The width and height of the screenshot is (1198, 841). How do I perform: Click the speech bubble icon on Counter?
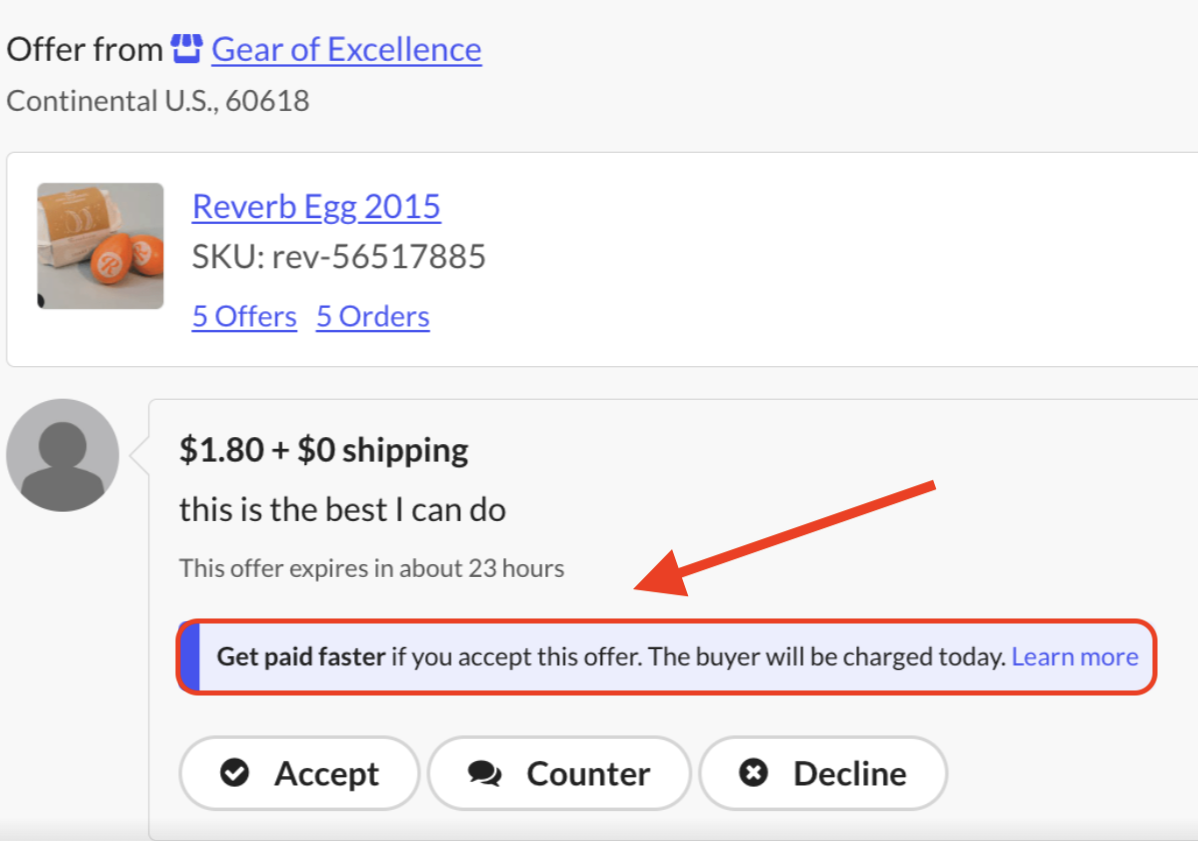[485, 773]
